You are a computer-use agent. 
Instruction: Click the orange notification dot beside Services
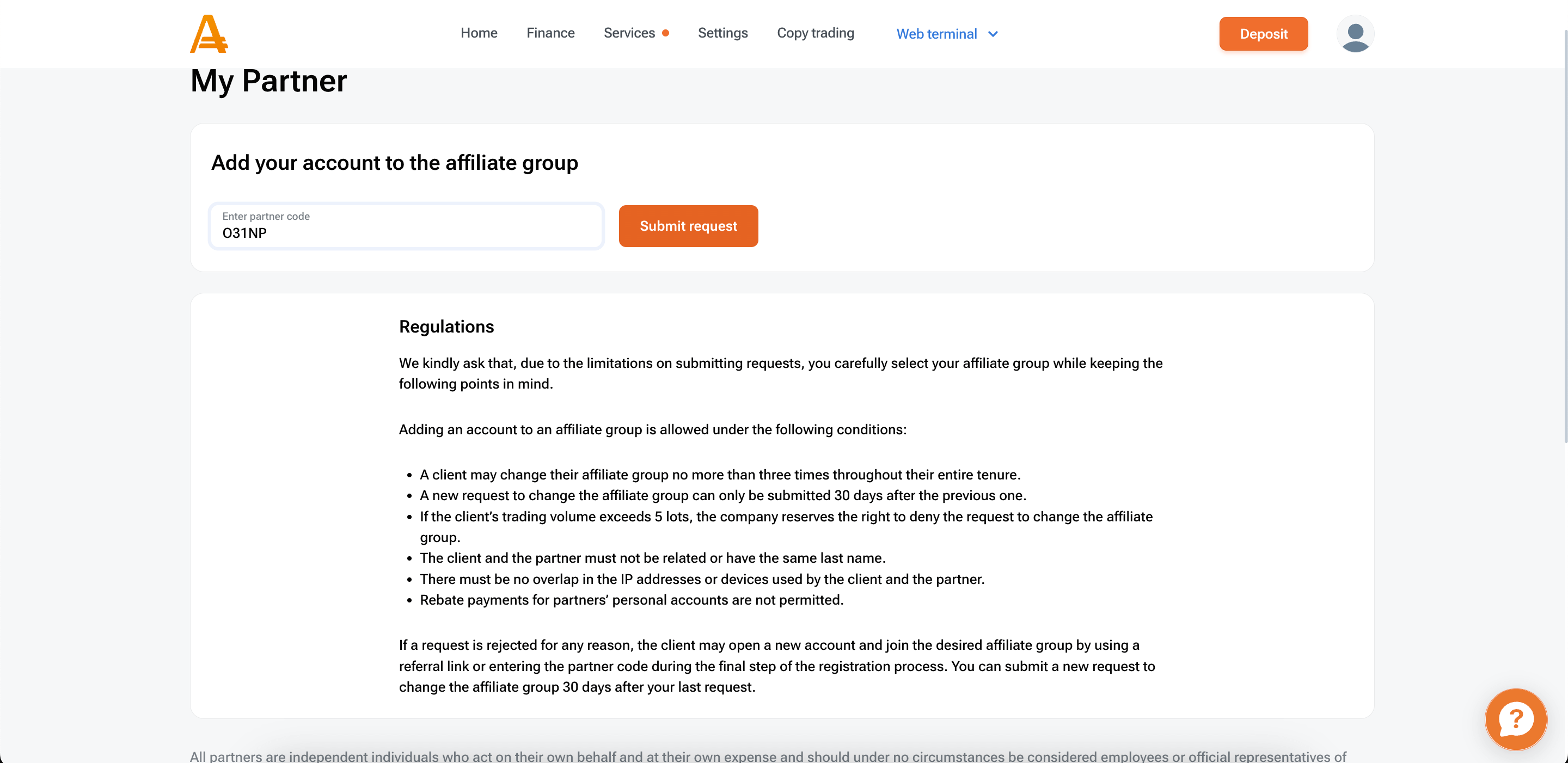click(x=665, y=33)
